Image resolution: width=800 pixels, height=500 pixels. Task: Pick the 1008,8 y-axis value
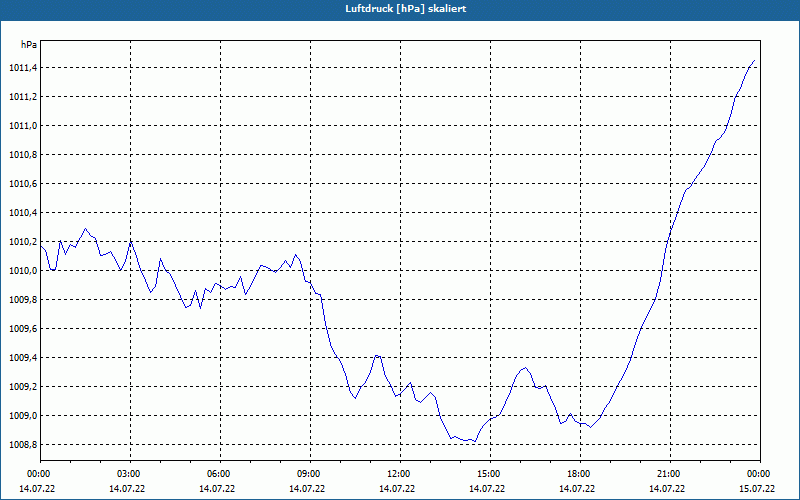pos(22,445)
